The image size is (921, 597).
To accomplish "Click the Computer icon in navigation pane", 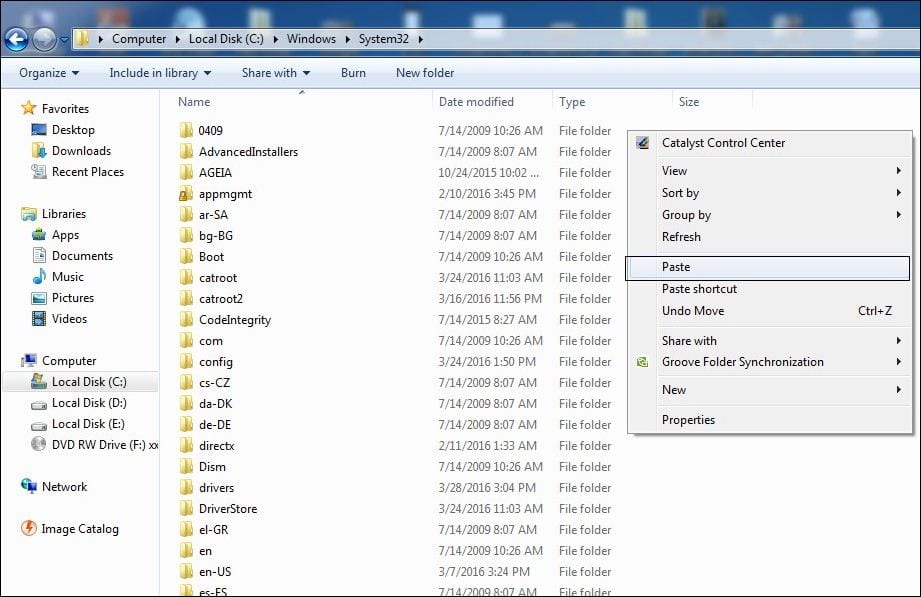I will tap(28, 361).
